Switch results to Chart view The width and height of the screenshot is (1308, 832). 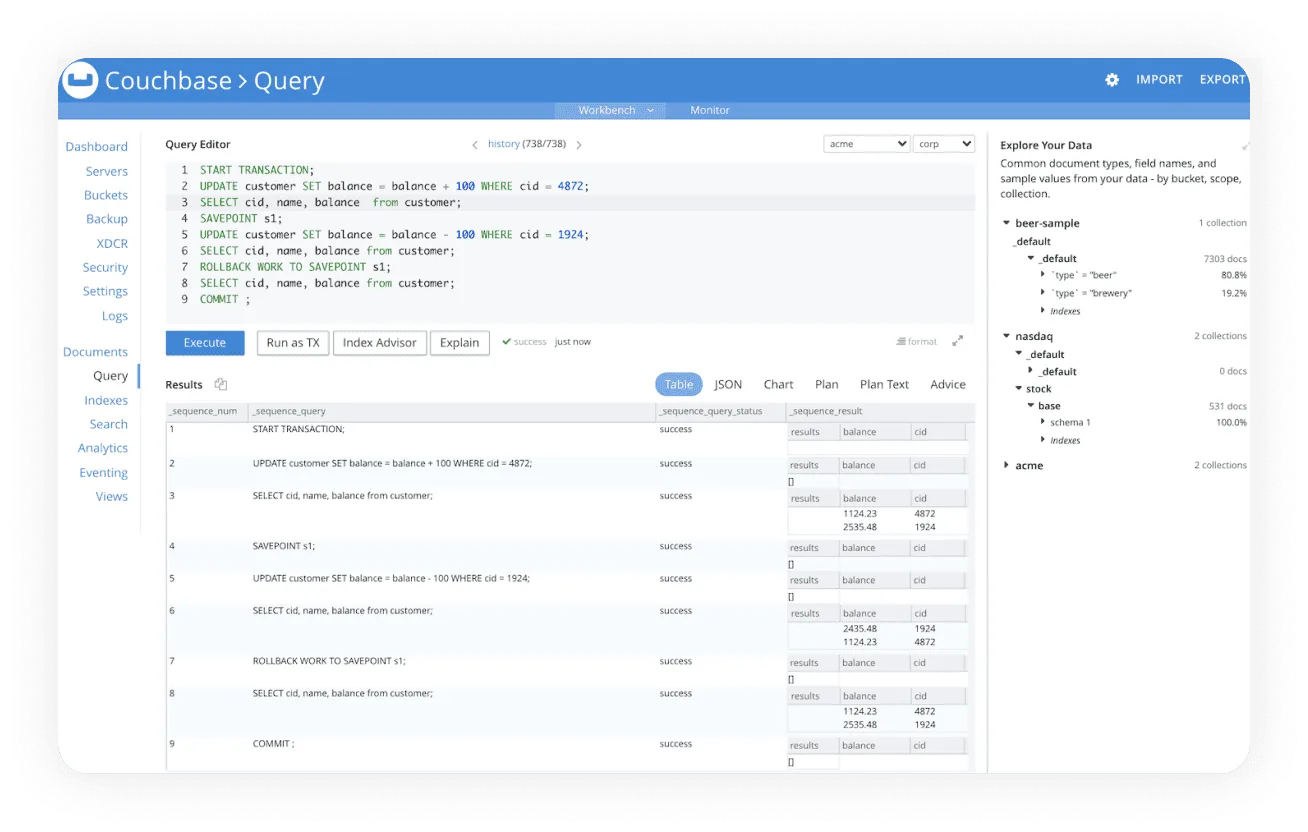[x=778, y=385]
